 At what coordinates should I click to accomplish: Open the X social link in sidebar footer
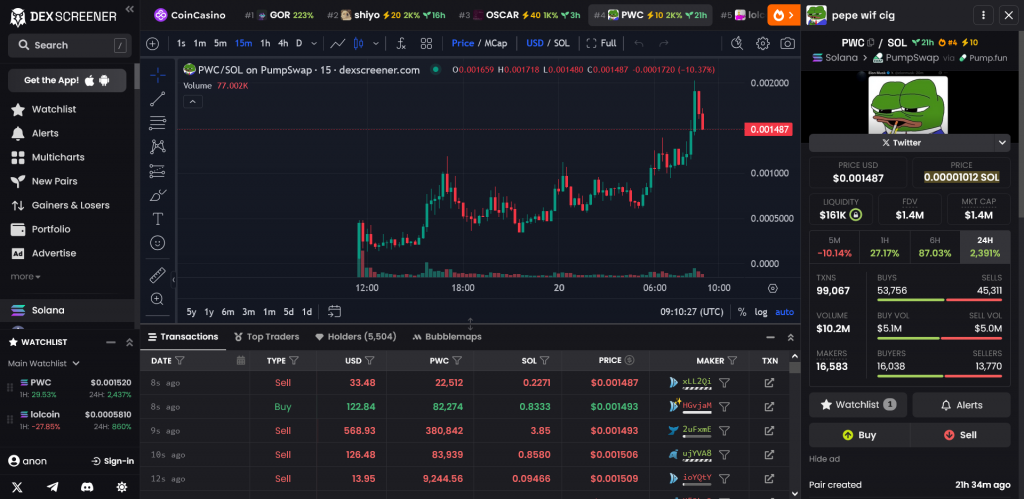tap(18, 487)
